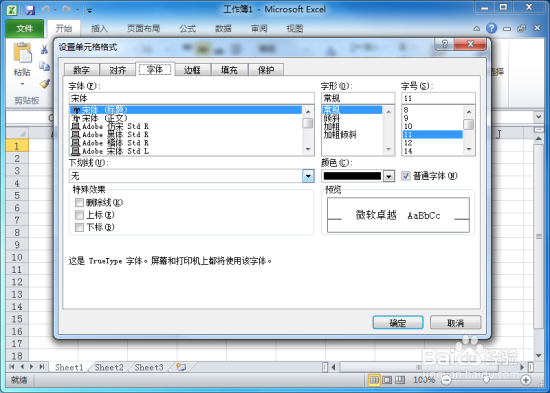Select font size 8 in list
This screenshot has height=393, width=550.
(x=432, y=110)
